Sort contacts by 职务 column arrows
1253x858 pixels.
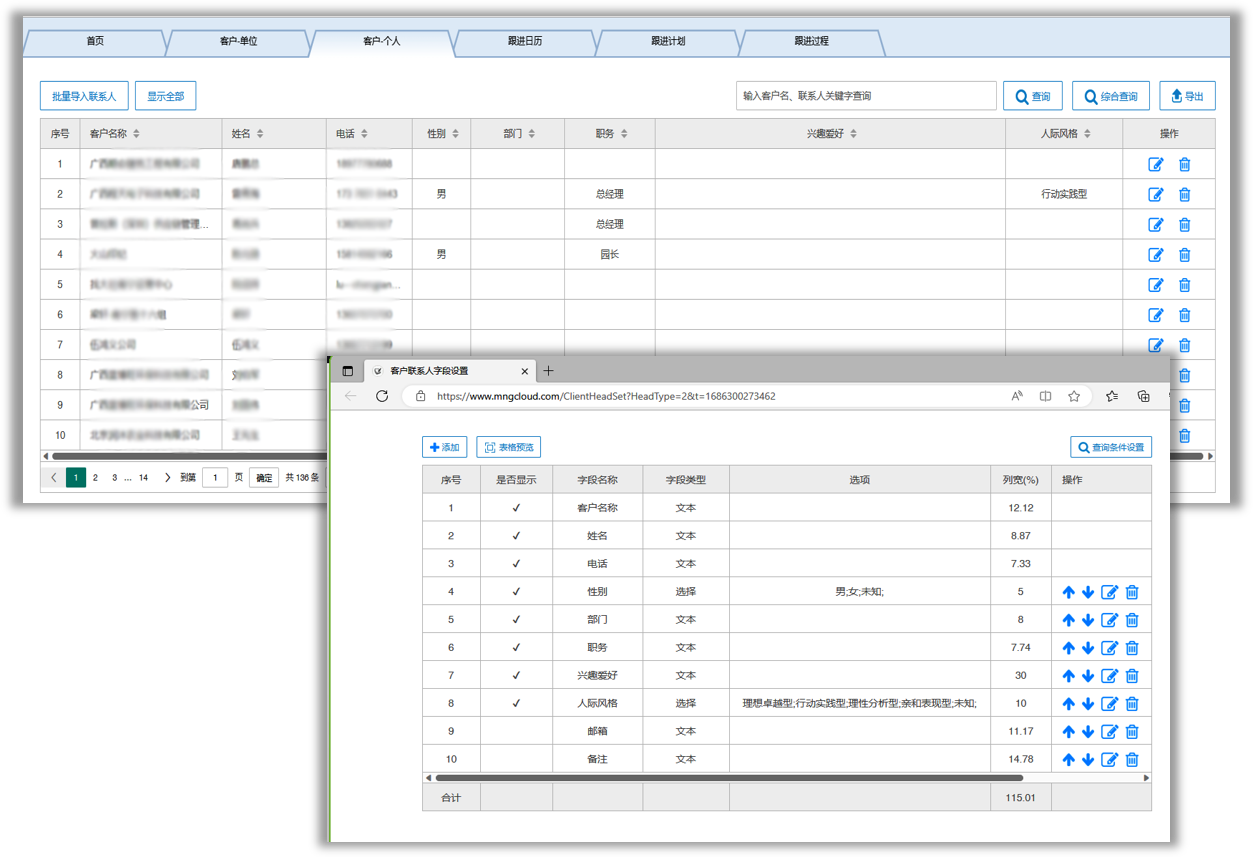pos(624,134)
